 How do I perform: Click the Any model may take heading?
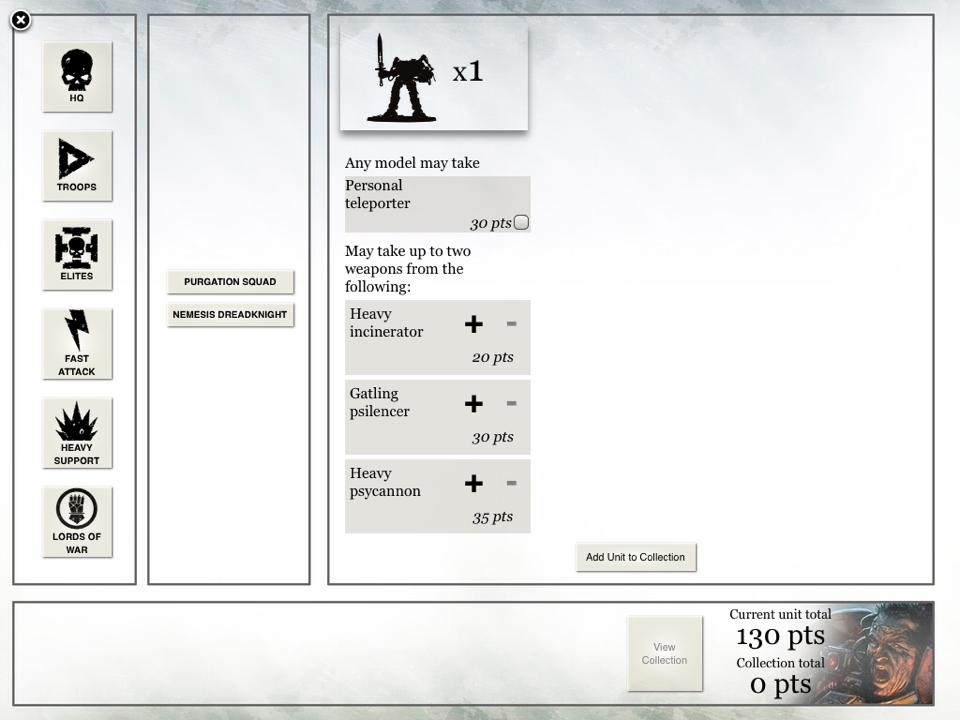(412, 163)
